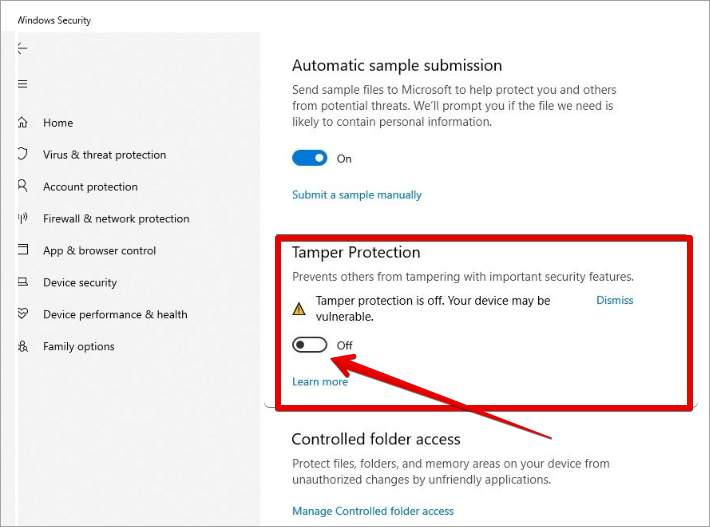710x527 pixels.
Task: Open Learn more link under Tamper Protection
Action: [x=320, y=382]
